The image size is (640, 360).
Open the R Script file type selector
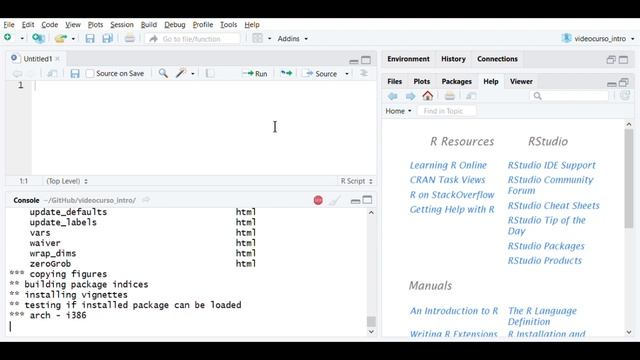point(356,181)
